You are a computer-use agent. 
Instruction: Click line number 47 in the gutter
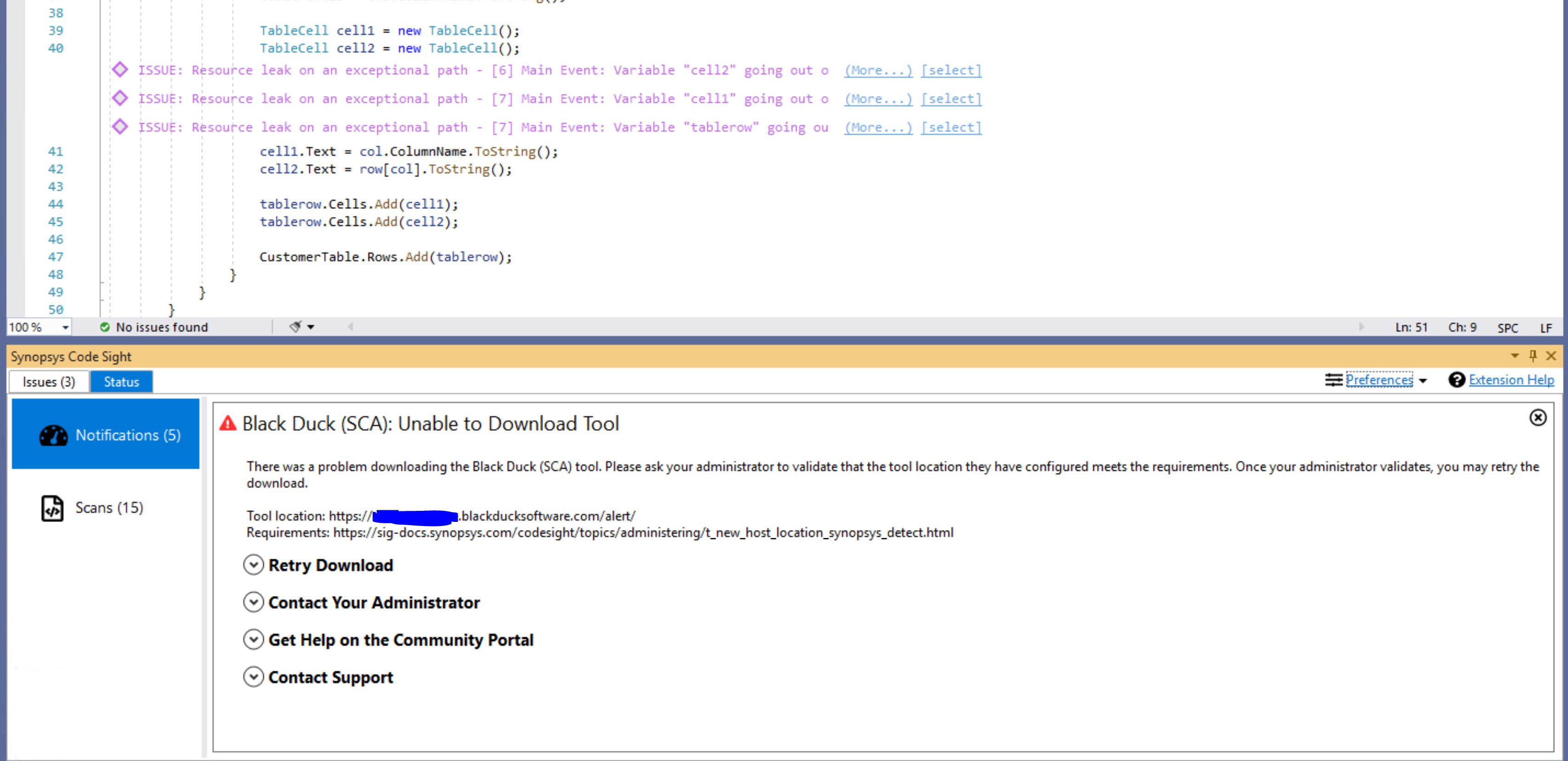click(56, 257)
